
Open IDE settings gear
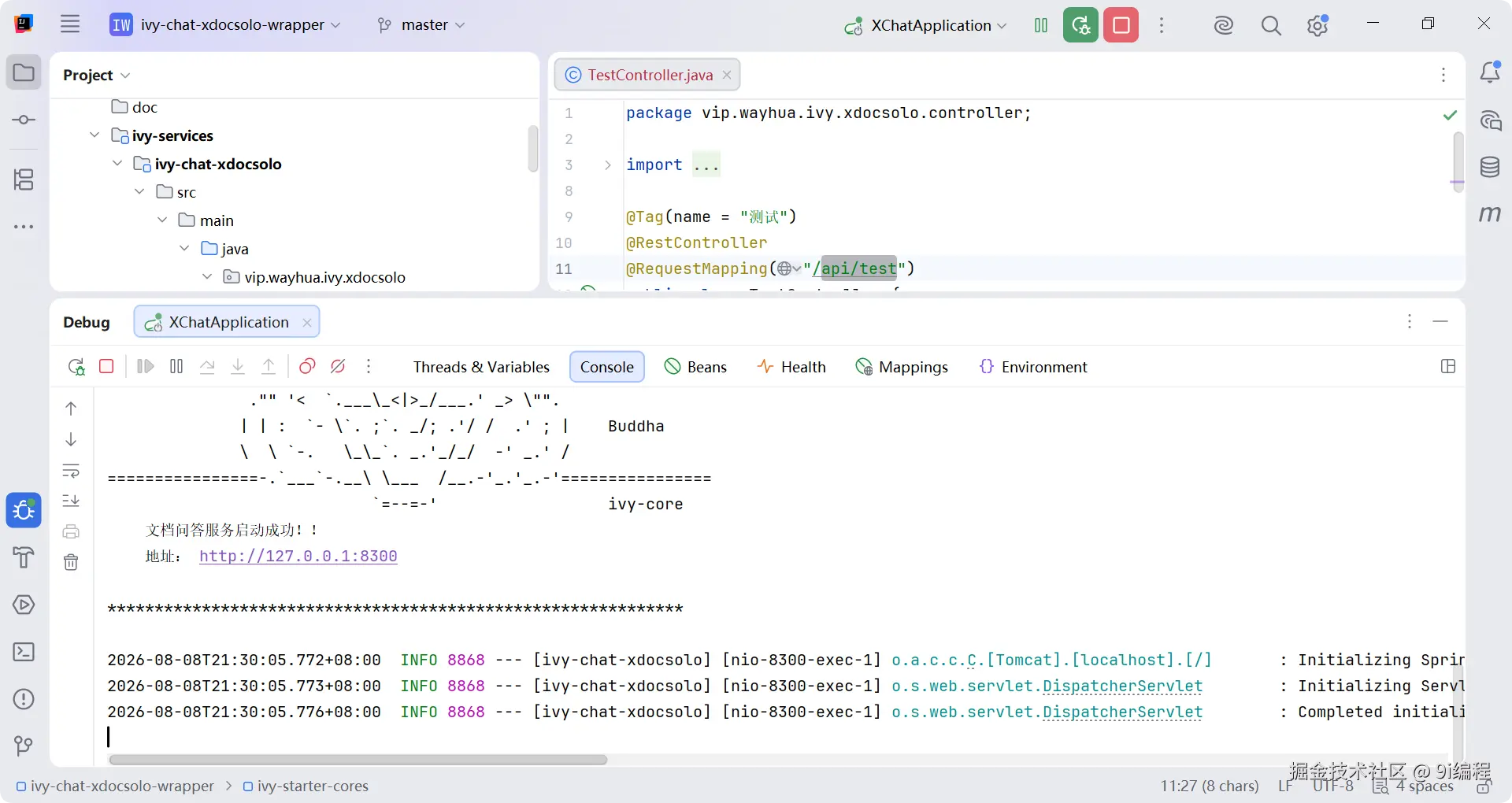pyautogui.click(x=1317, y=25)
